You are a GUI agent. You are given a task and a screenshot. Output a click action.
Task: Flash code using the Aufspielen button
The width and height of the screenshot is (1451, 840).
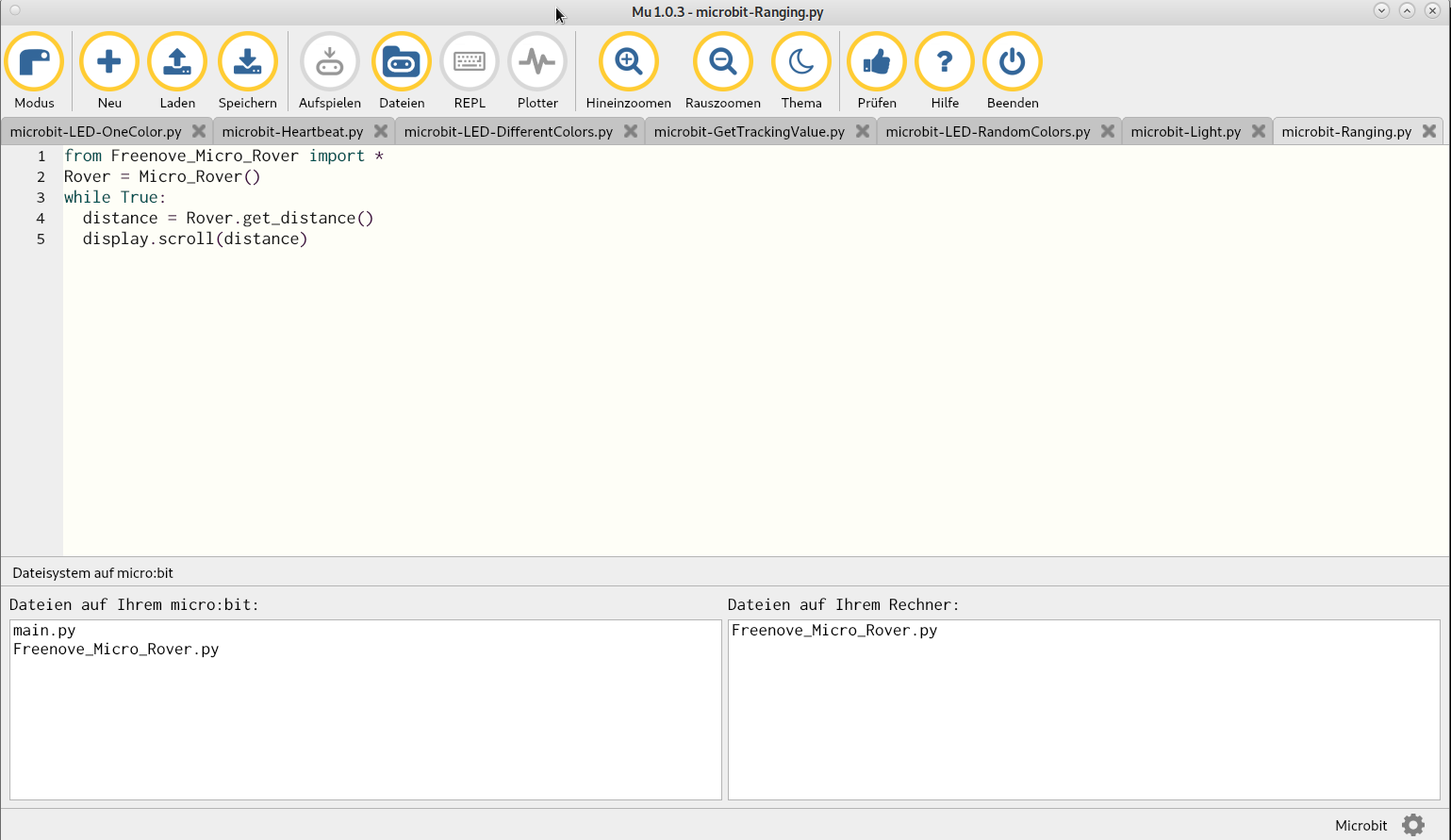330,62
